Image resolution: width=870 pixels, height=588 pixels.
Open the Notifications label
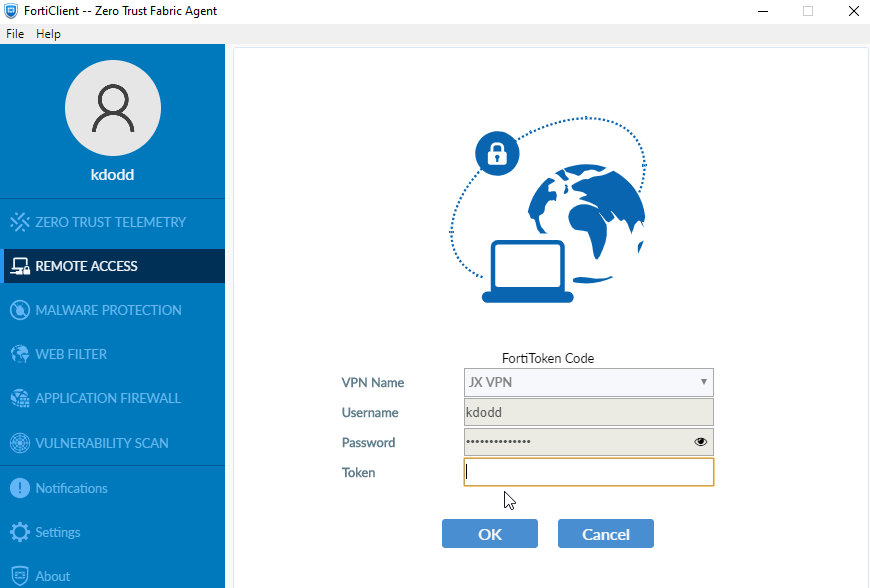point(72,488)
